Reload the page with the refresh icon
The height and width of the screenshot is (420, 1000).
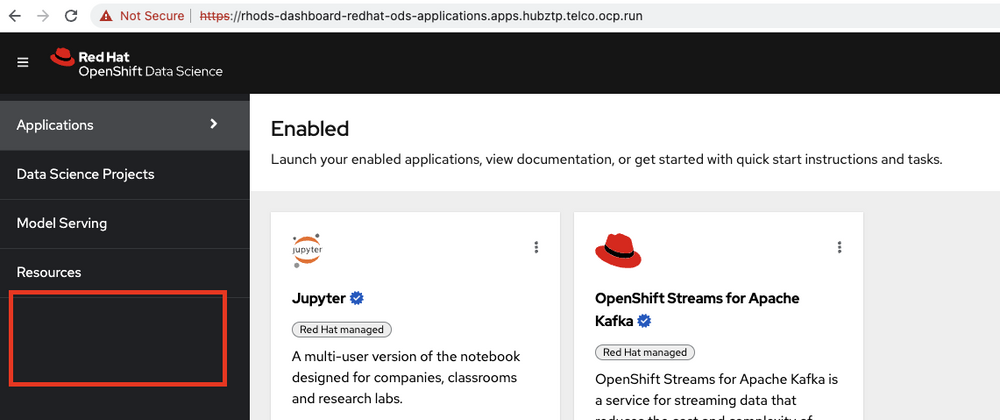(71, 16)
